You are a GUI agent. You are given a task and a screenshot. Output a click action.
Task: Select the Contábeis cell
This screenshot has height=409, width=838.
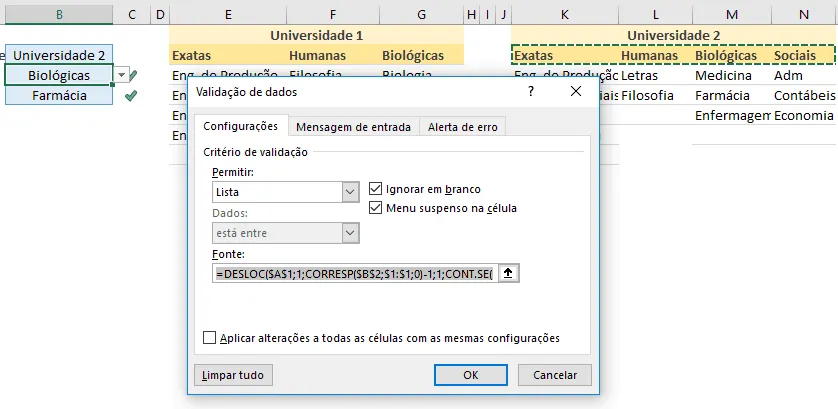pyautogui.click(x=804, y=96)
